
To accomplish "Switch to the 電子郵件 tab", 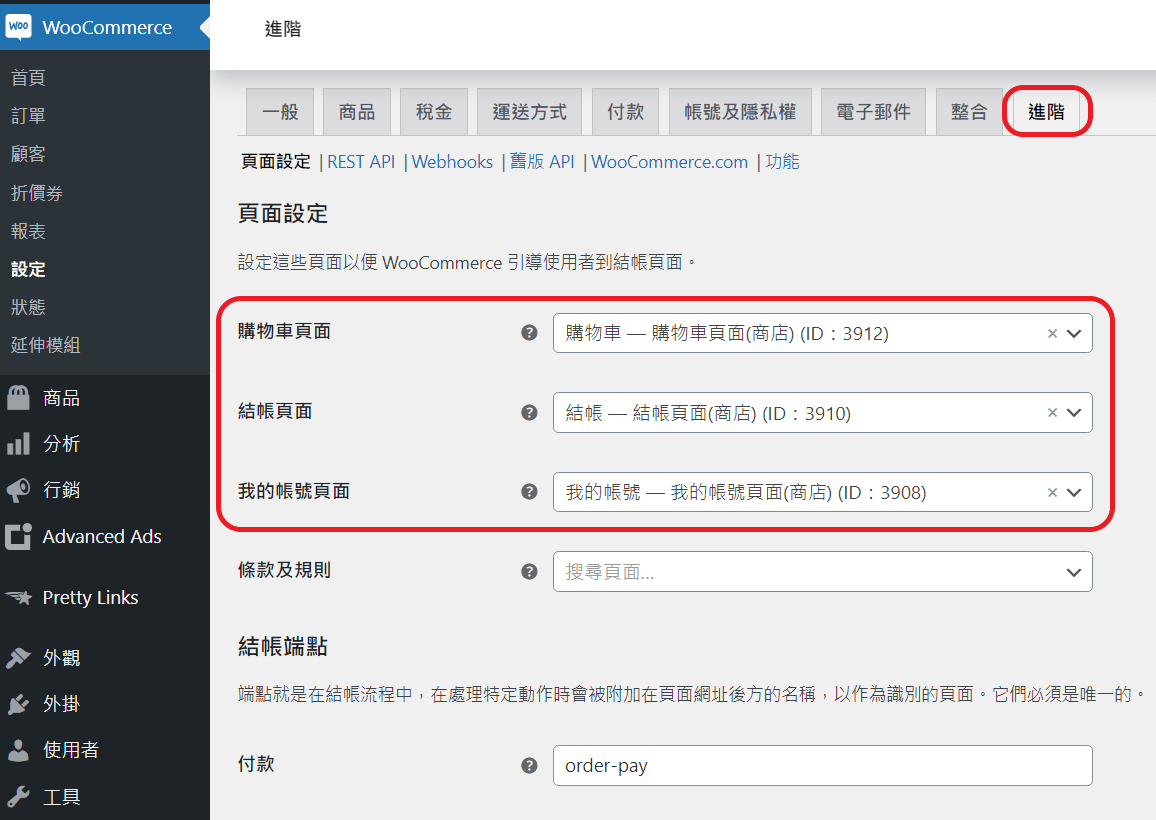I will pos(874,112).
